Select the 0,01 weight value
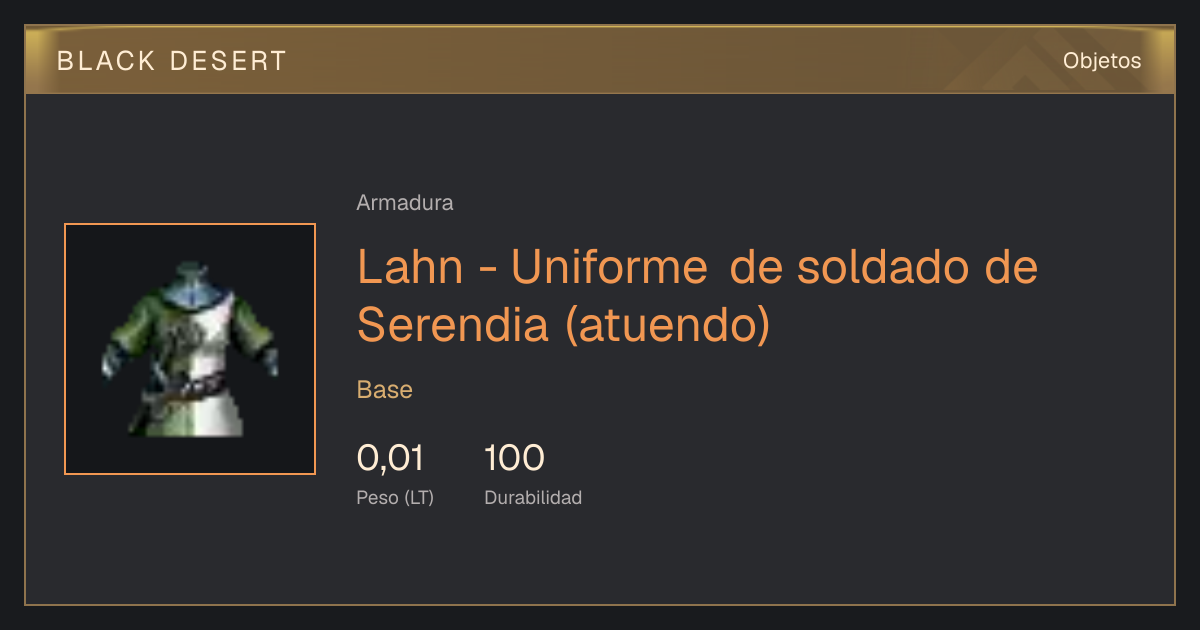 click(391, 458)
